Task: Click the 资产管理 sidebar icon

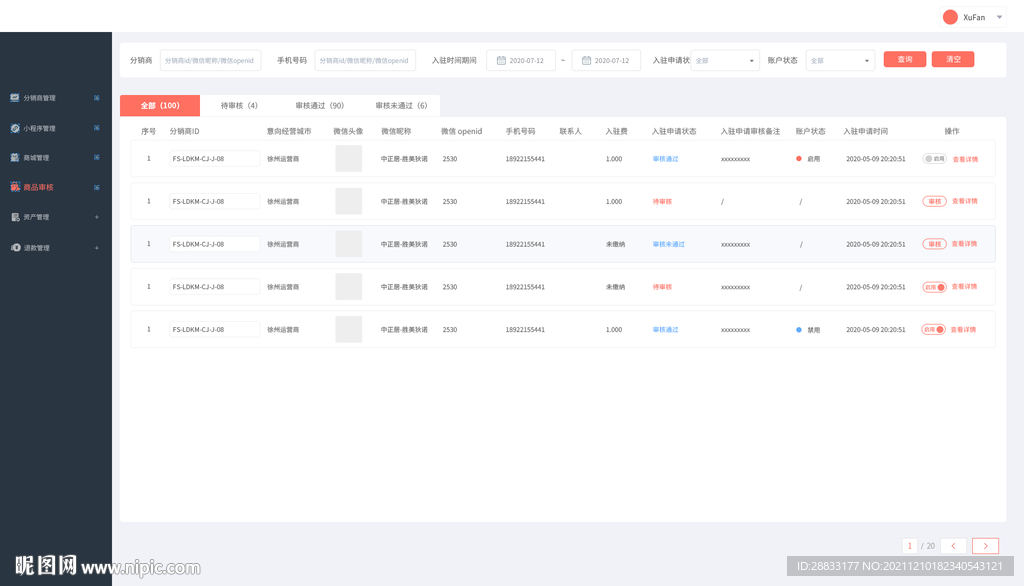Action: tap(14, 217)
